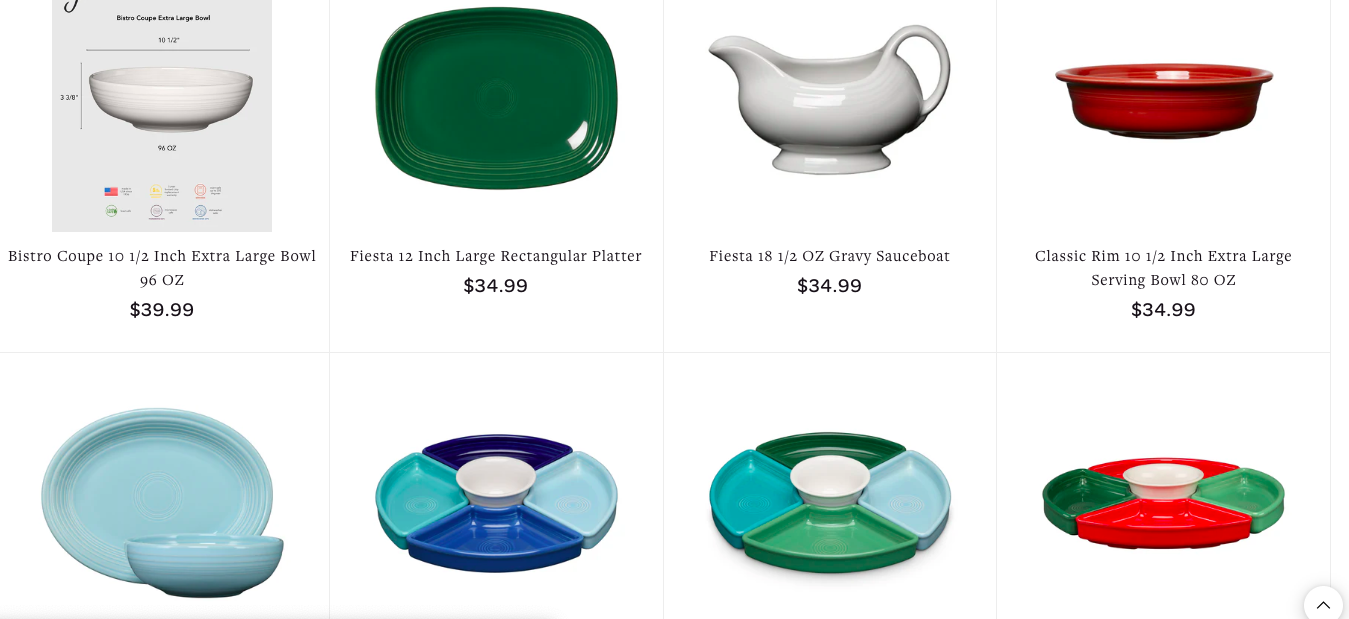Viewport: 1349px width, 619px height.
Task: Click the $39.99 price under Bistro Coupe bowl
Action: click(x=162, y=310)
